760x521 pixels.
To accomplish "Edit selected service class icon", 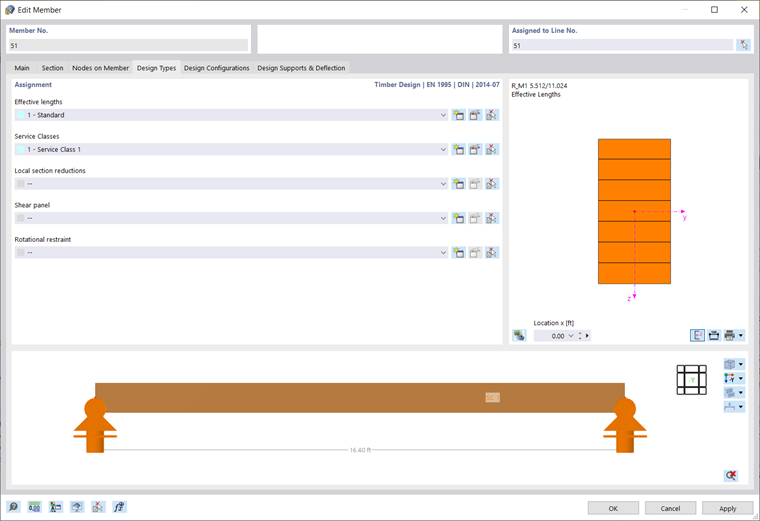I will [475, 149].
